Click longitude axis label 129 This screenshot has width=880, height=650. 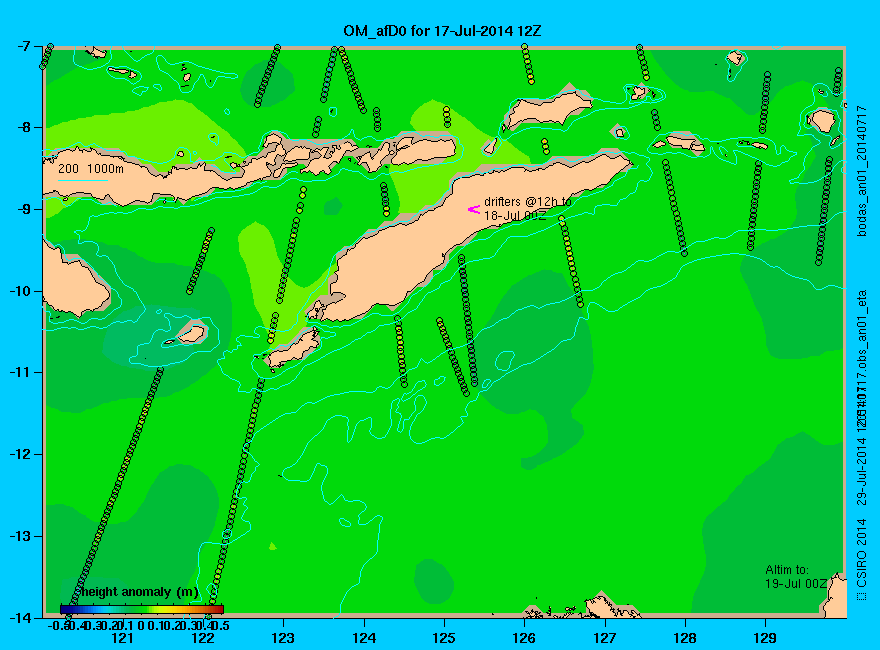[765, 638]
